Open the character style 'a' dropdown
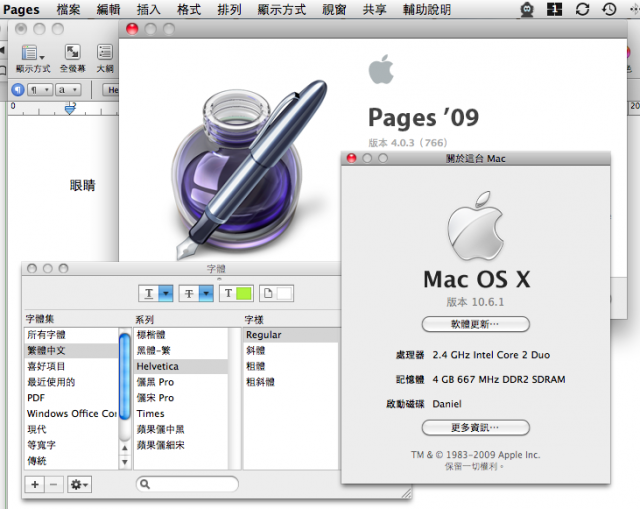 pyautogui.click(x=68, y=89)
